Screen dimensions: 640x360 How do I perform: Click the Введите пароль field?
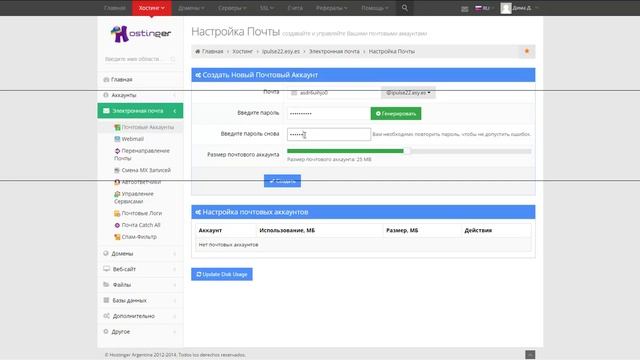click(329, 113)
